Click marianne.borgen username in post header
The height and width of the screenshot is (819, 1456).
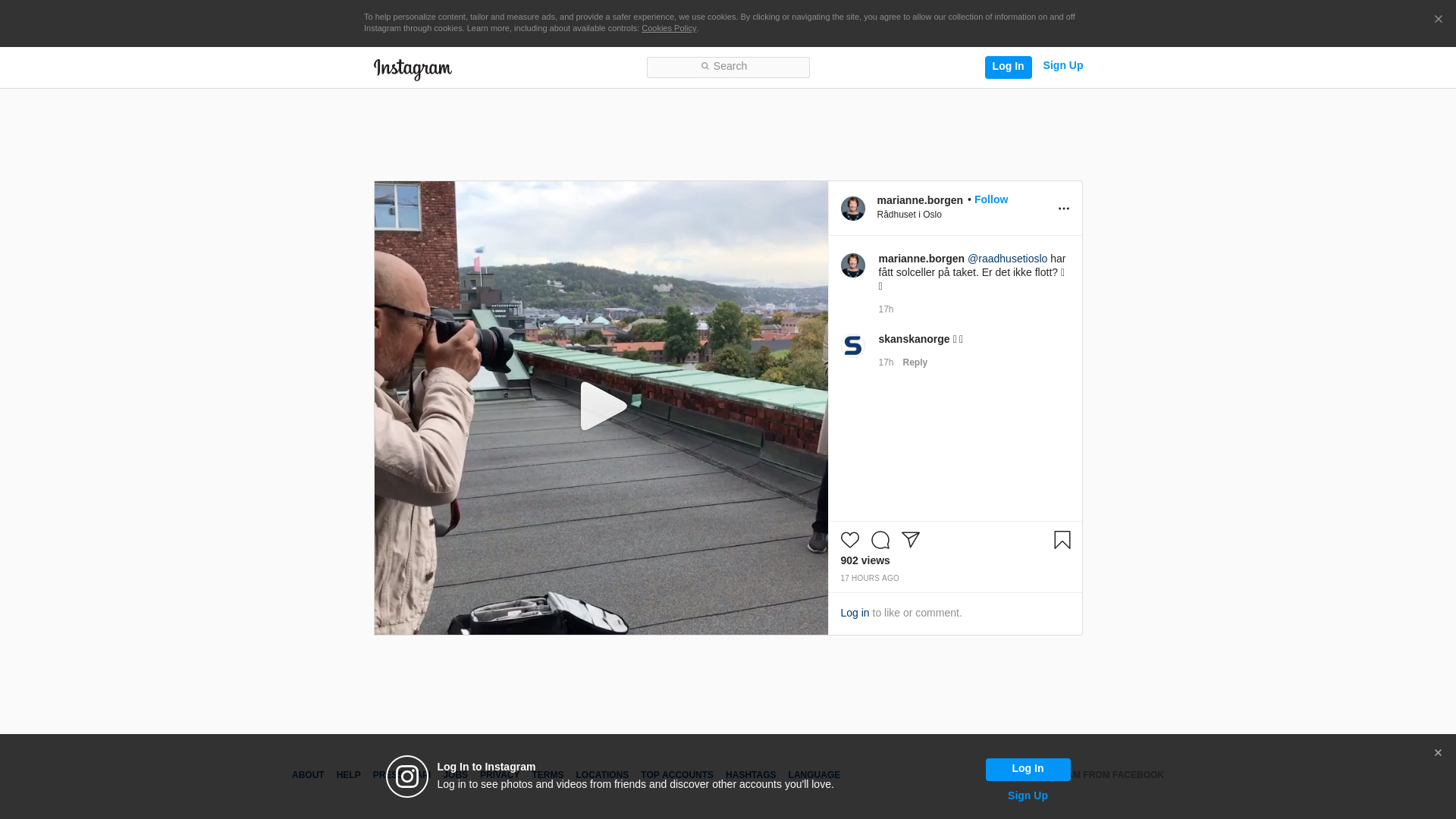point(919,200)
